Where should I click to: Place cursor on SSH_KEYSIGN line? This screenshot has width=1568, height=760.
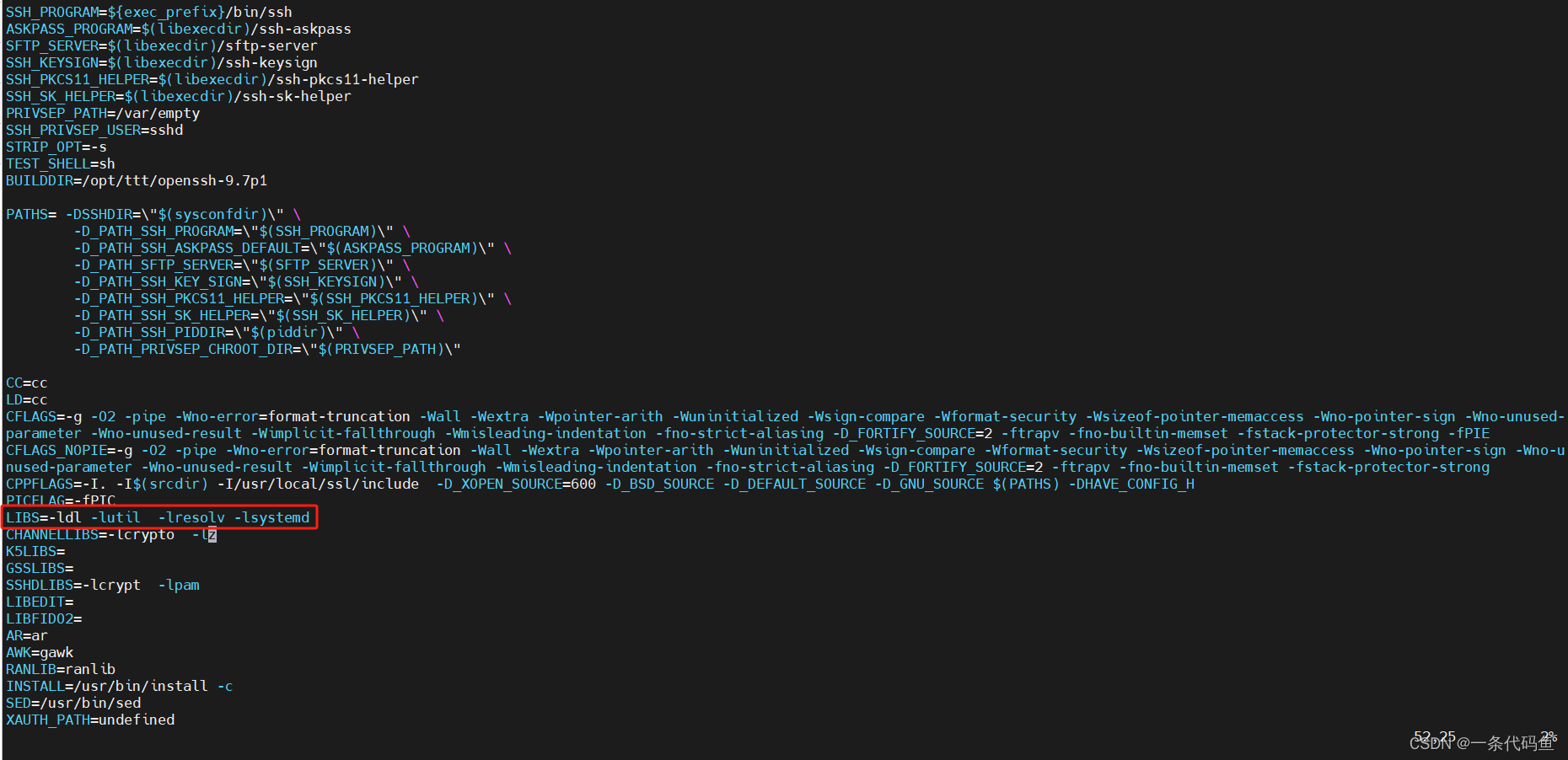[x=162, y=62]
